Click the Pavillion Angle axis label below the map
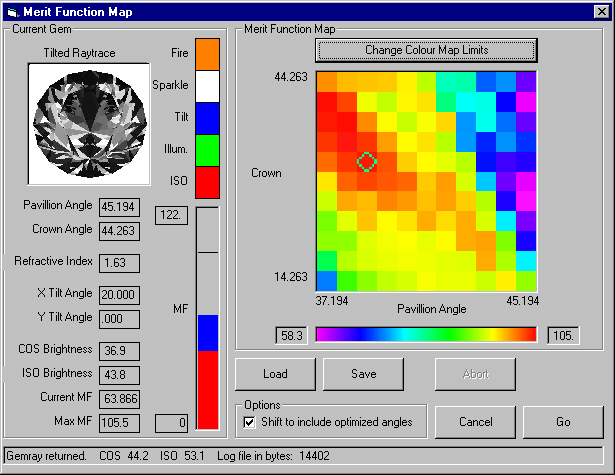 (x=431, y=309)
